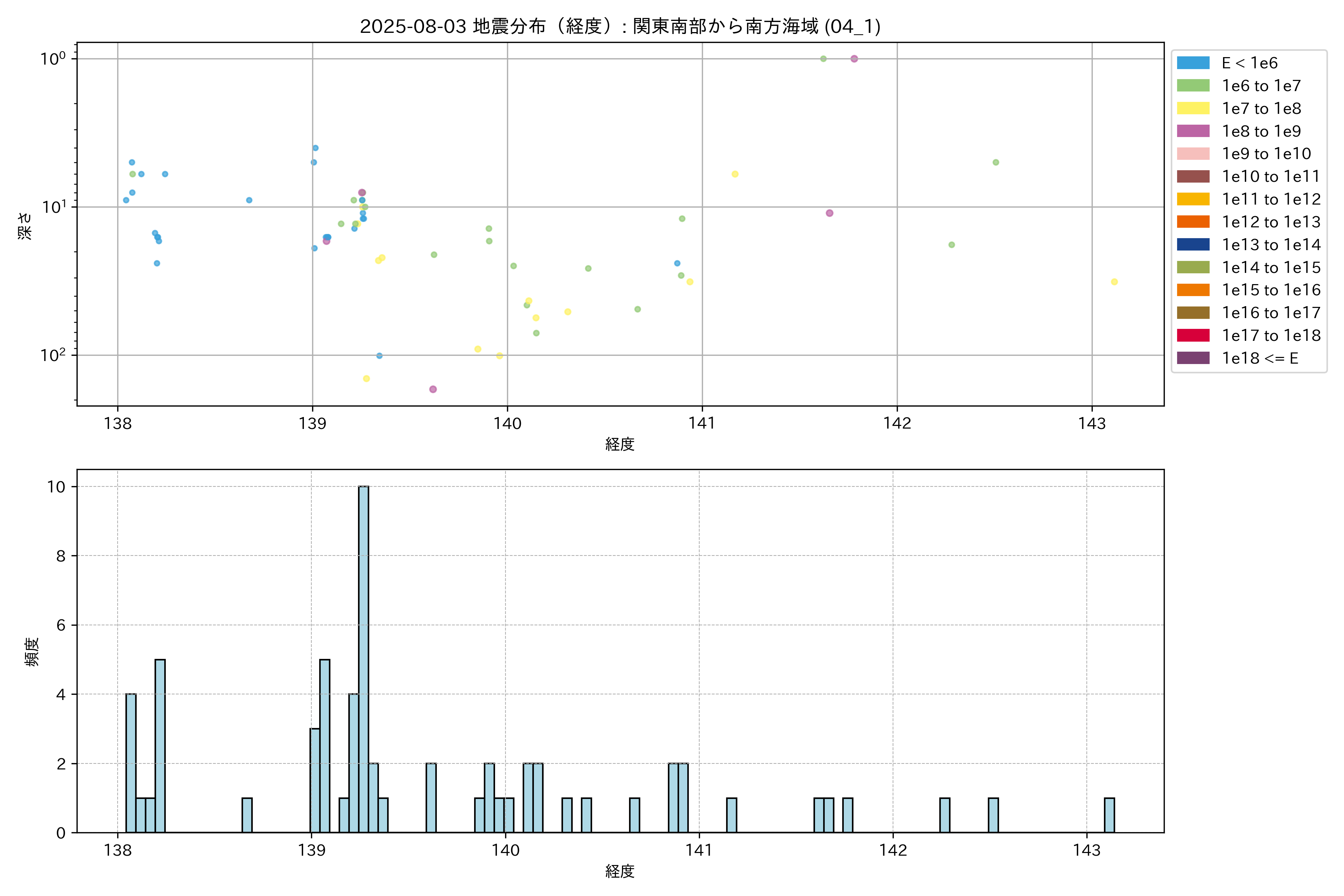Click the 頻度 y-axis label
Image resolution: width=1344 pixels, height=896 pixels.
(32, 651)
